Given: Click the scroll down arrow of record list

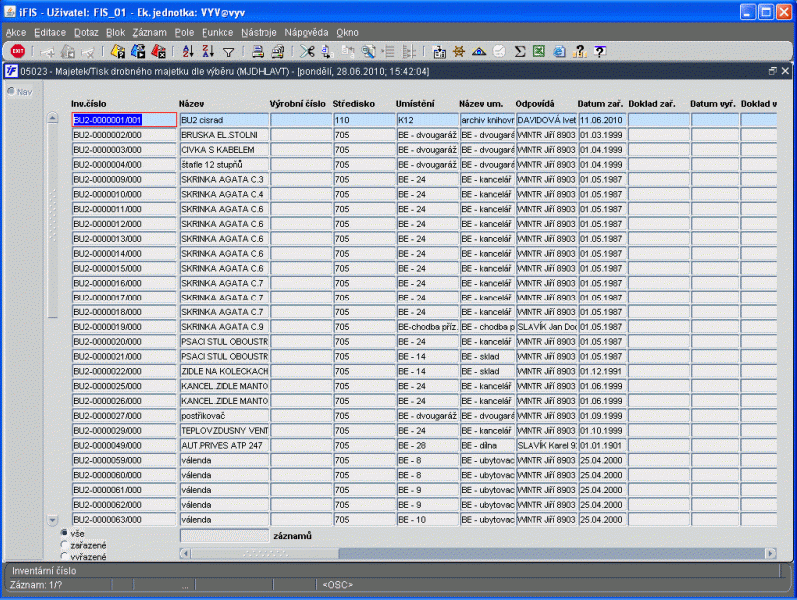Looking at the screenshot, I should pyautogui.click(x=53, y=520).
